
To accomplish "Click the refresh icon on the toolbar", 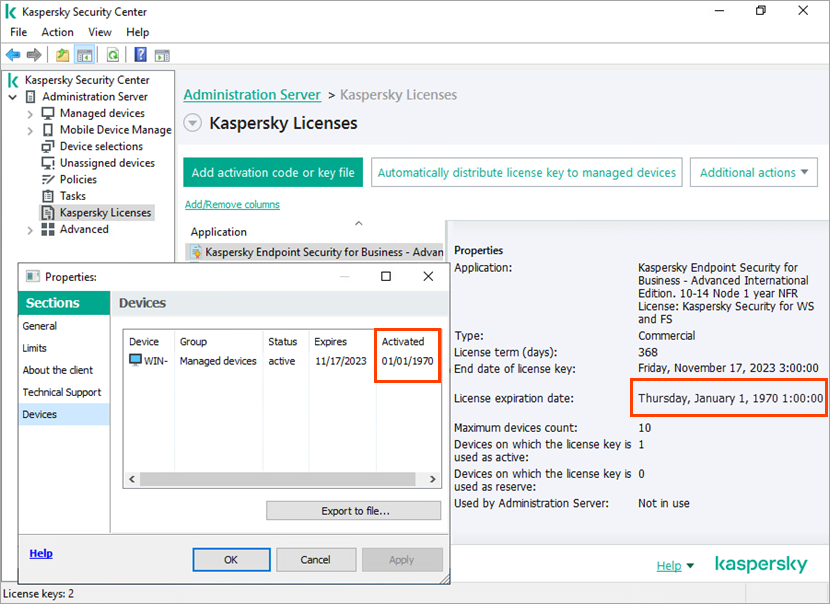I will pyautogui.click(x=112, y=54).
